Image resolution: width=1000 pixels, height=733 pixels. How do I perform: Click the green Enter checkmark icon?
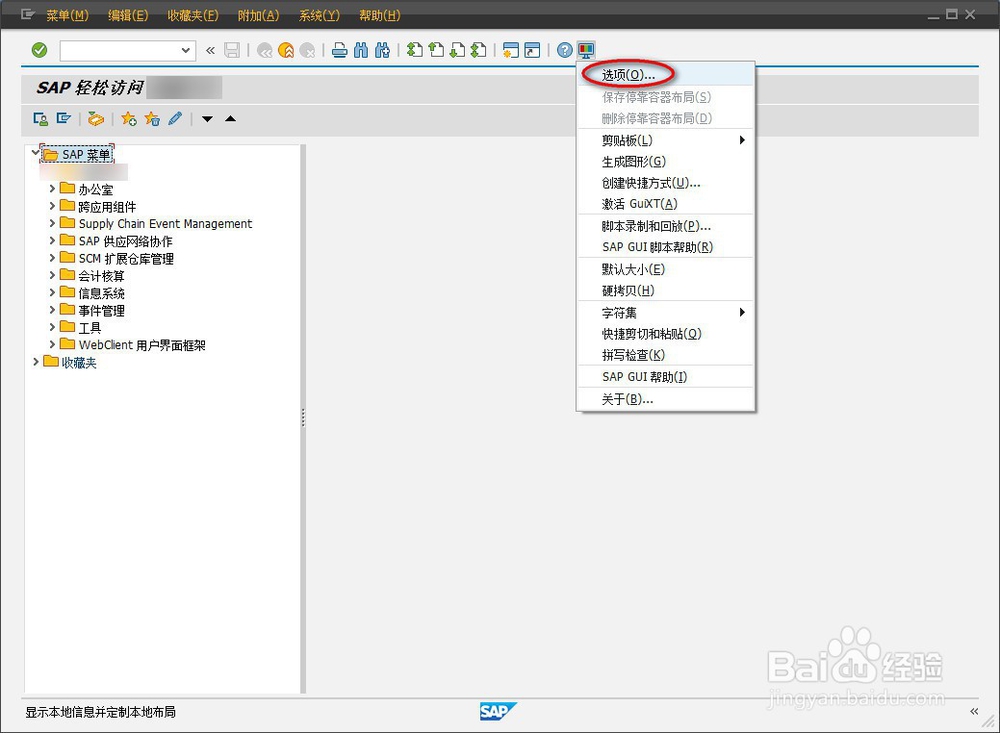click(40, 50)
